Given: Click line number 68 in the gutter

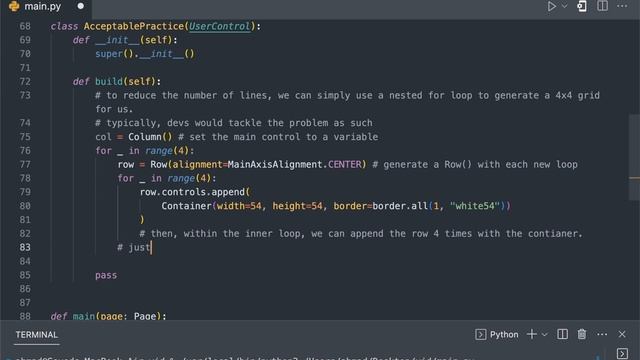Looking at the screenshot, I should coord(25,26).
